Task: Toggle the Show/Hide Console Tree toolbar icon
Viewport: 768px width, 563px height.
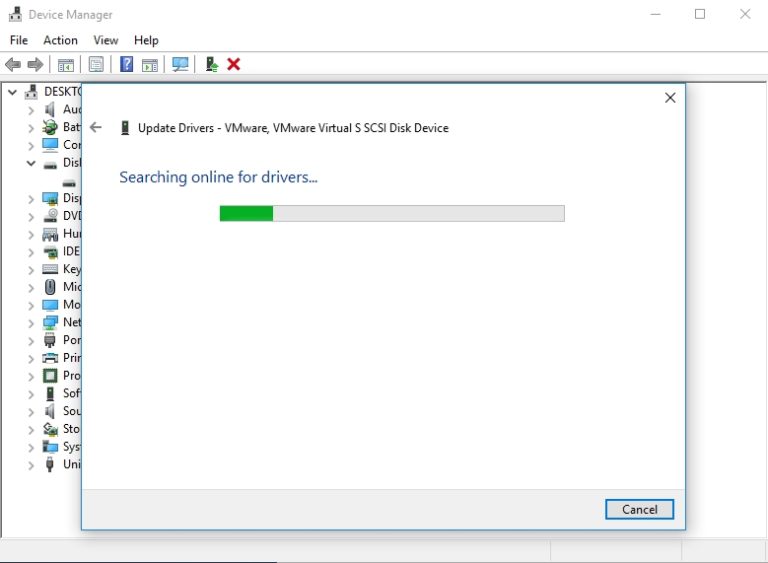Action: point(66,64)
